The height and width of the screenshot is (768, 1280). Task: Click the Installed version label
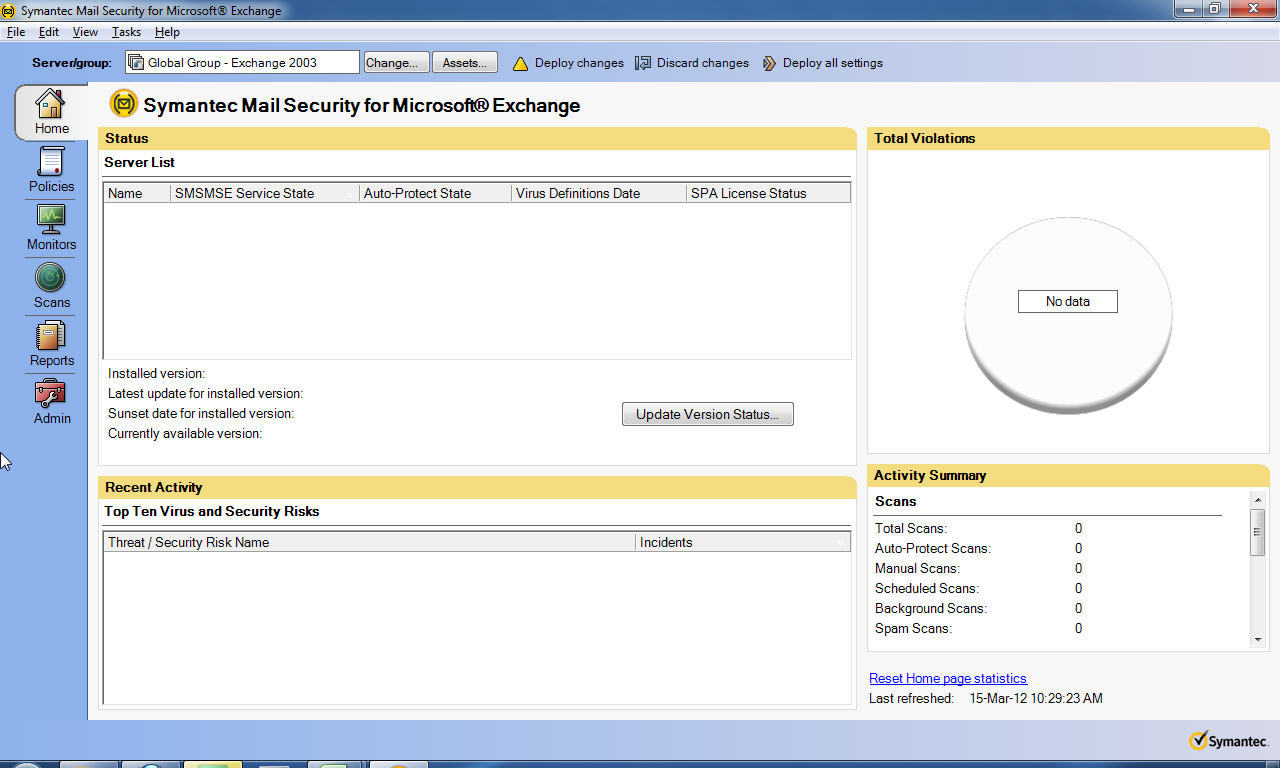tap(157, 373)
